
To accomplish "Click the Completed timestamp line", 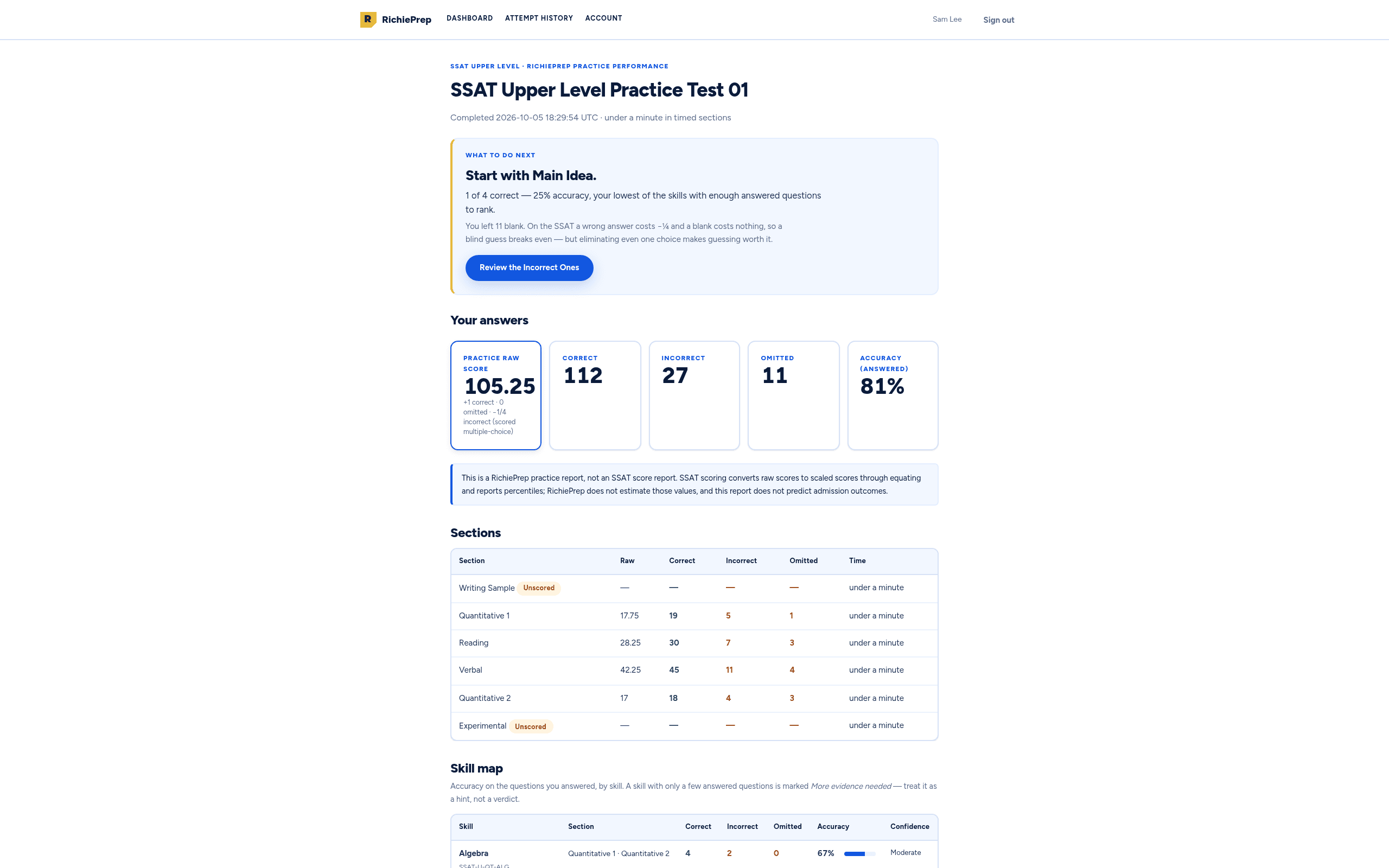I will tap(590, 118).
